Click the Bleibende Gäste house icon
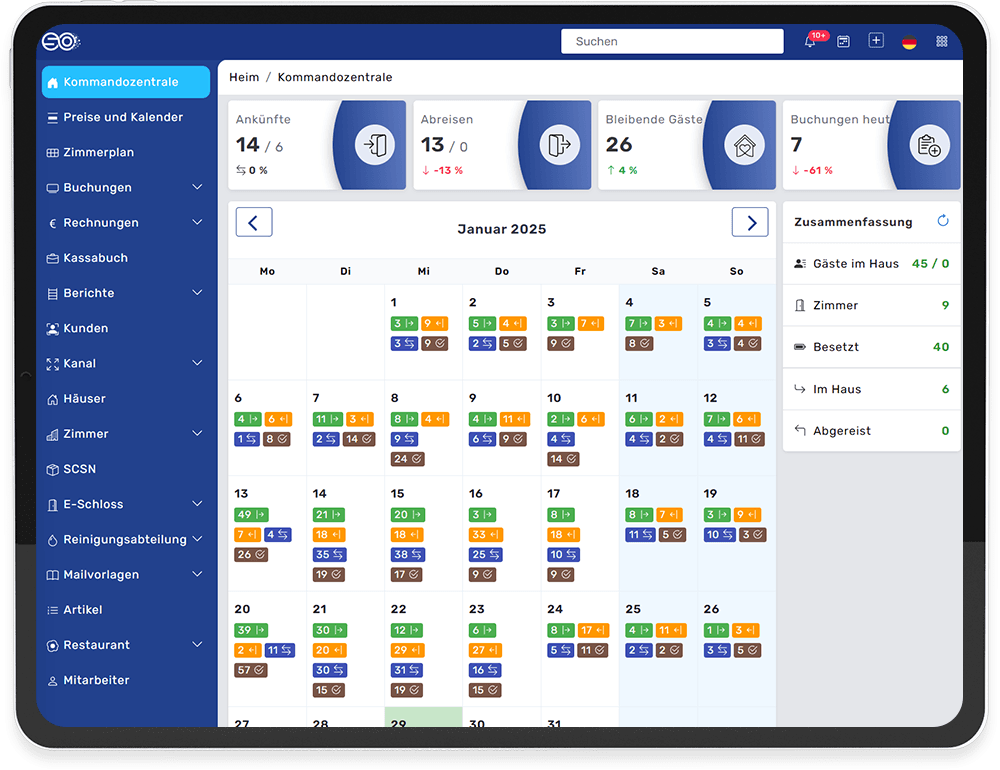 coord(744,145)
